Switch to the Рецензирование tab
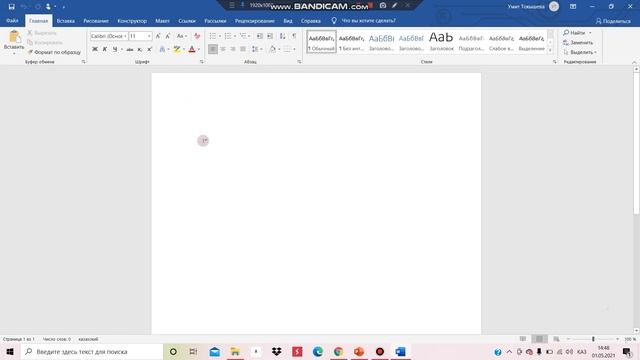 tap(255, 21)
